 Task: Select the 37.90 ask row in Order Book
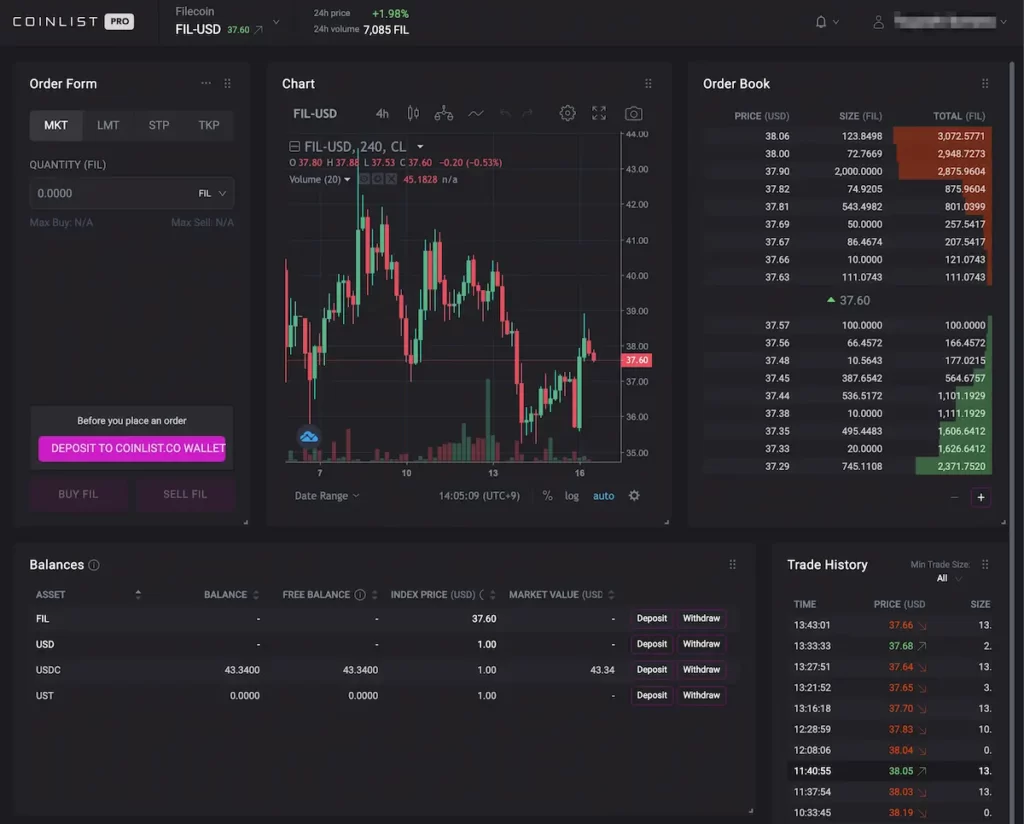point(848,171)
